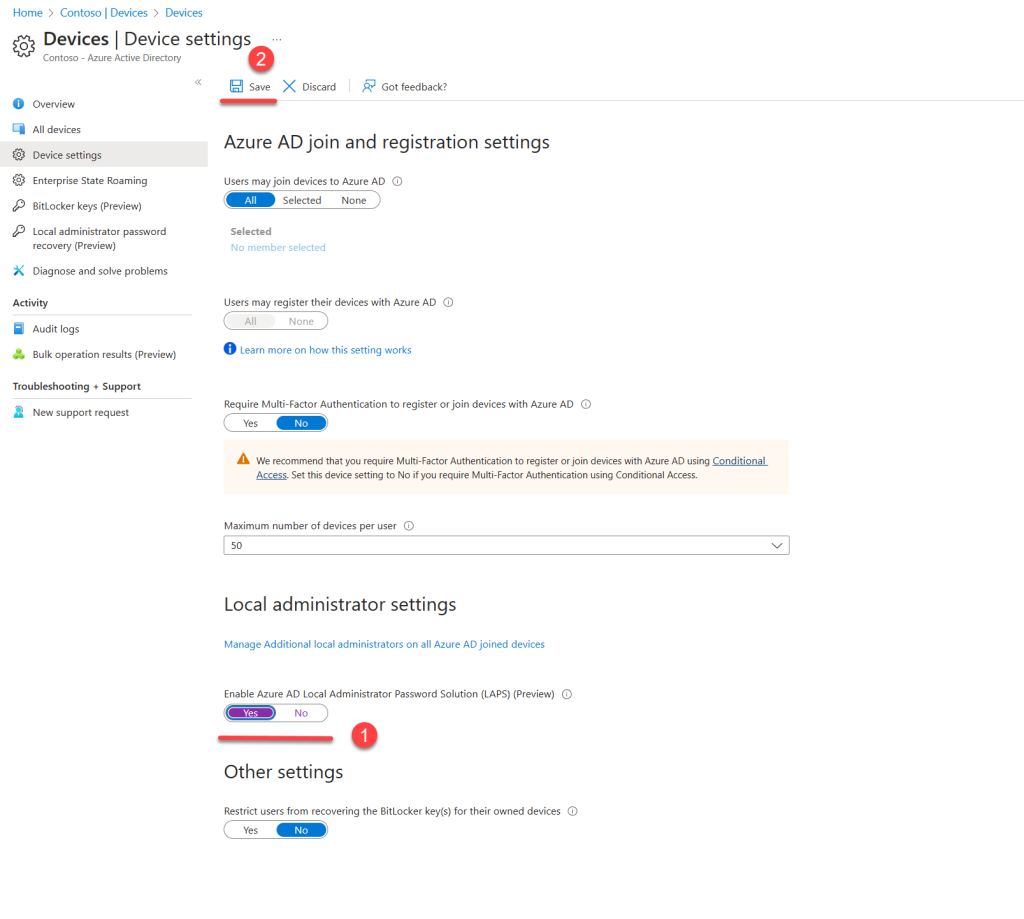This screenshot has height=919, width=1024.
Task: View the Audit logs
Action: pyautogui.click(x=56, y=328)
